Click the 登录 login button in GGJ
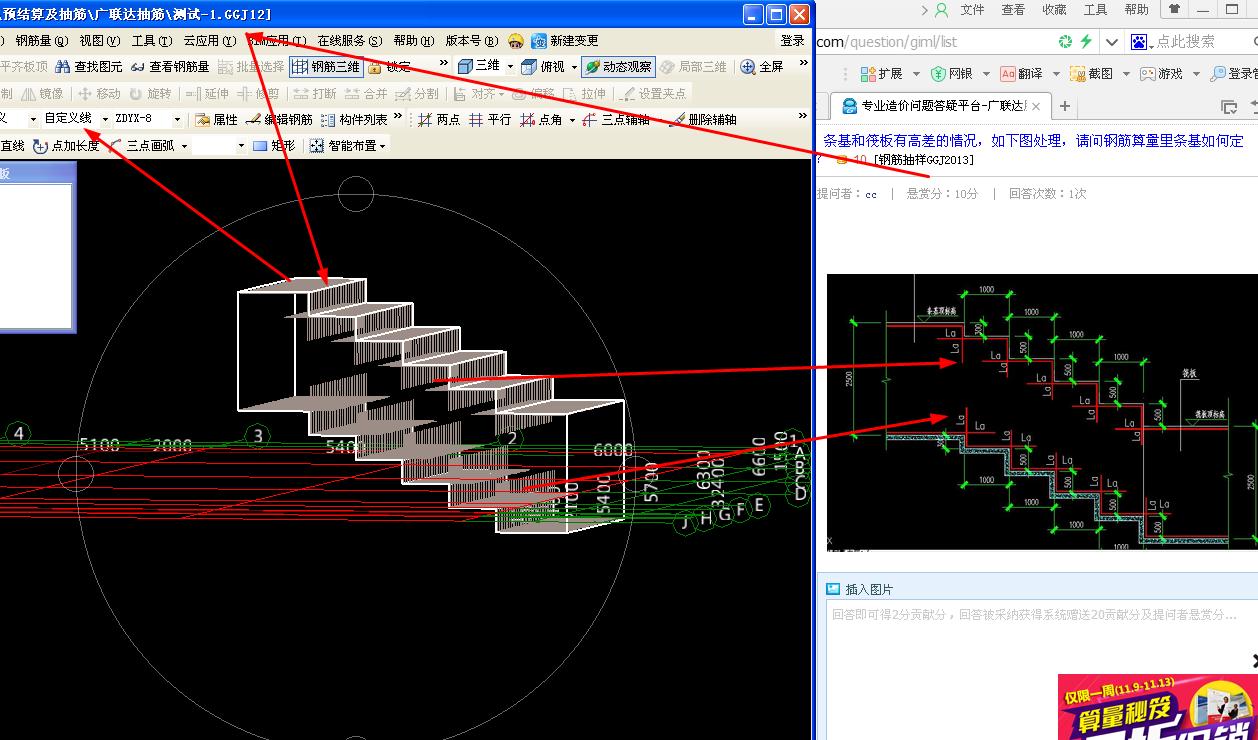 coord(792,41)
